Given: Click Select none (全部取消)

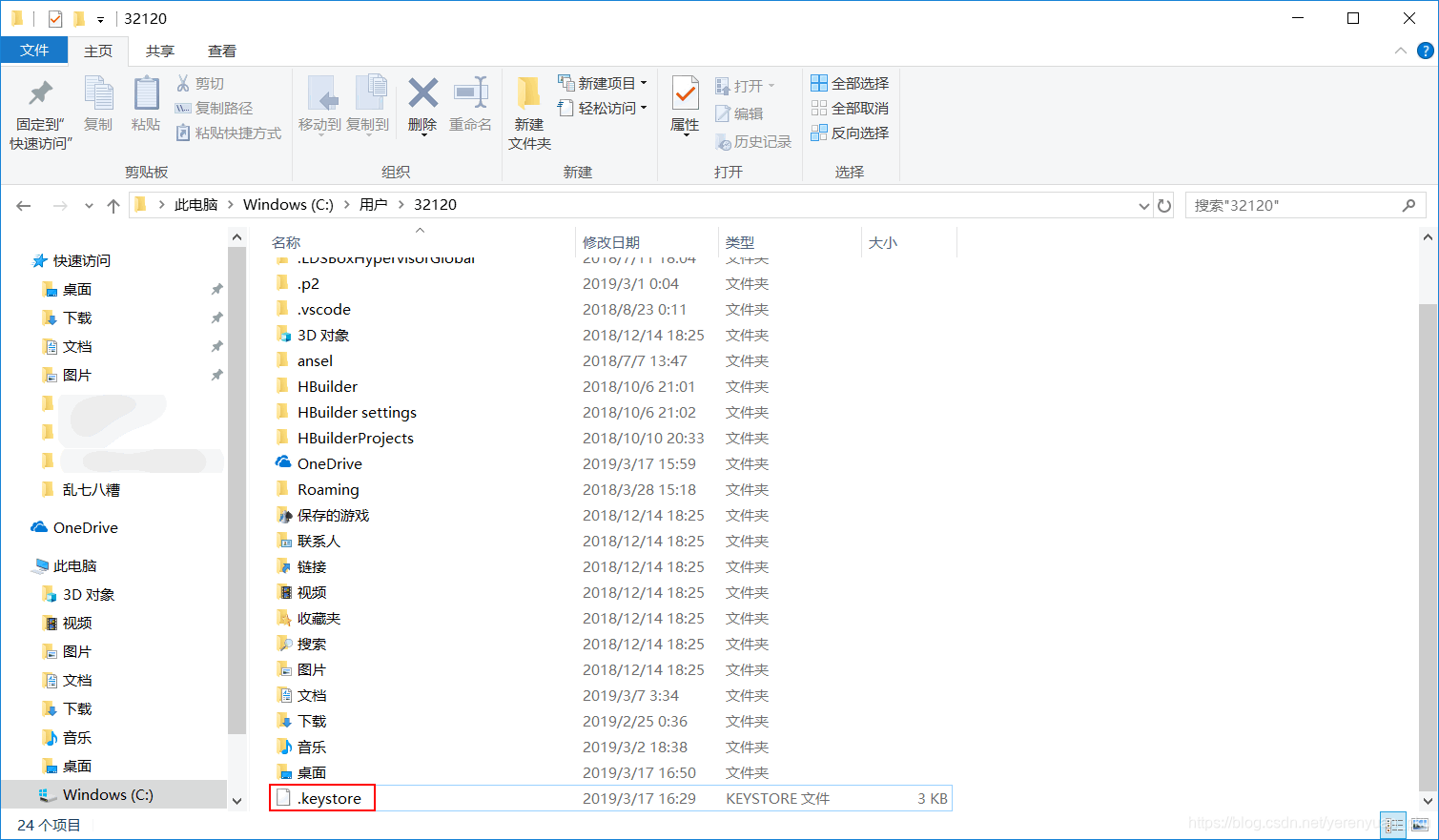Looking at the screenshot, I should pos(850,108).
